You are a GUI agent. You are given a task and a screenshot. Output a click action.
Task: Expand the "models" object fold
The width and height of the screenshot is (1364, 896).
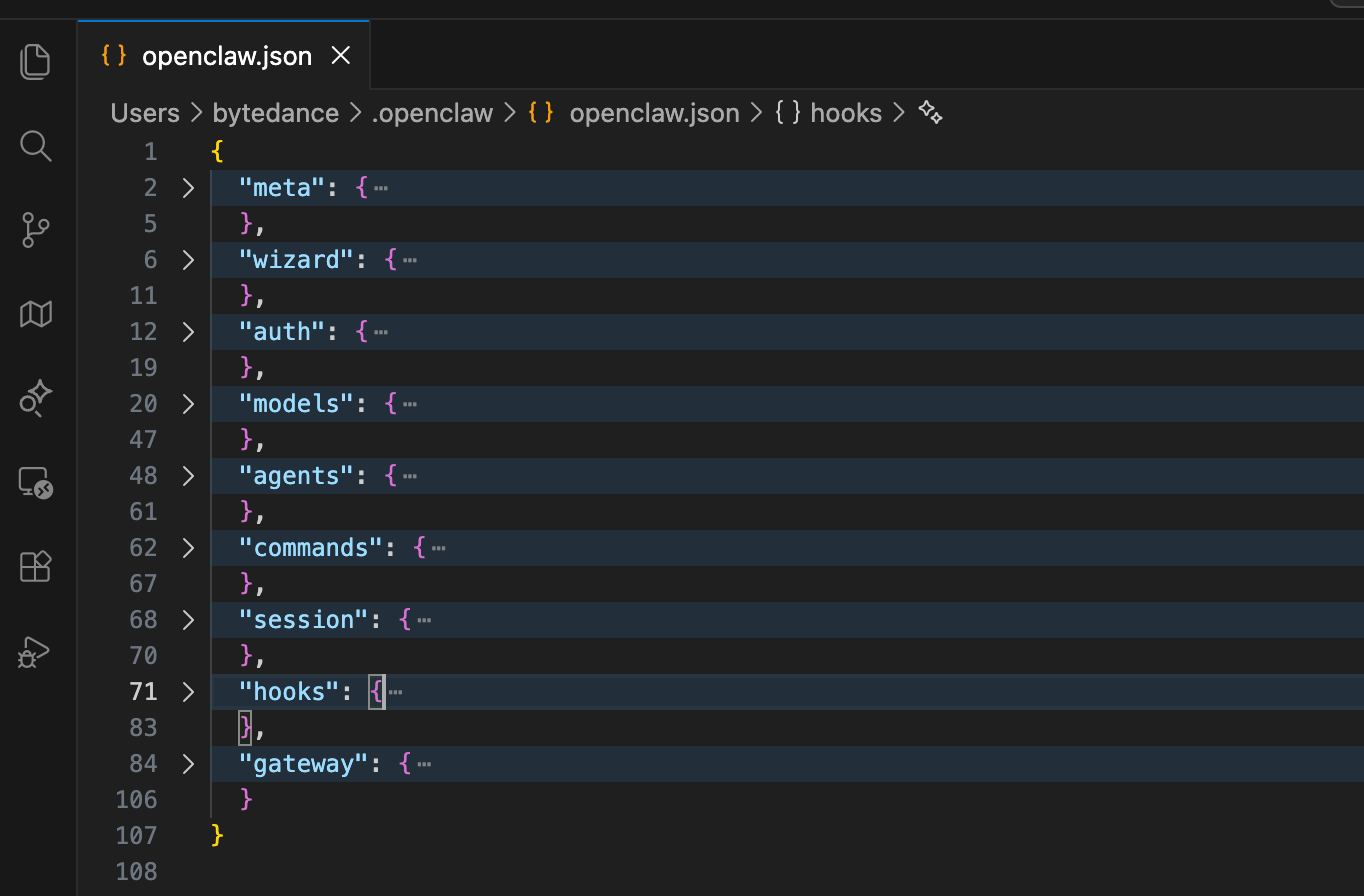188,403
